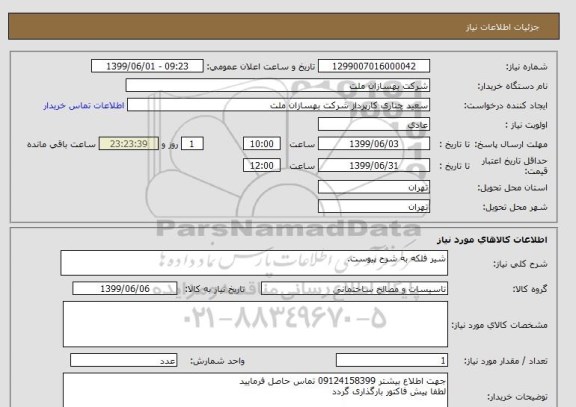Click the remaining time countdown 23:23:39
576x407 pixels.
tap(129, 144)
